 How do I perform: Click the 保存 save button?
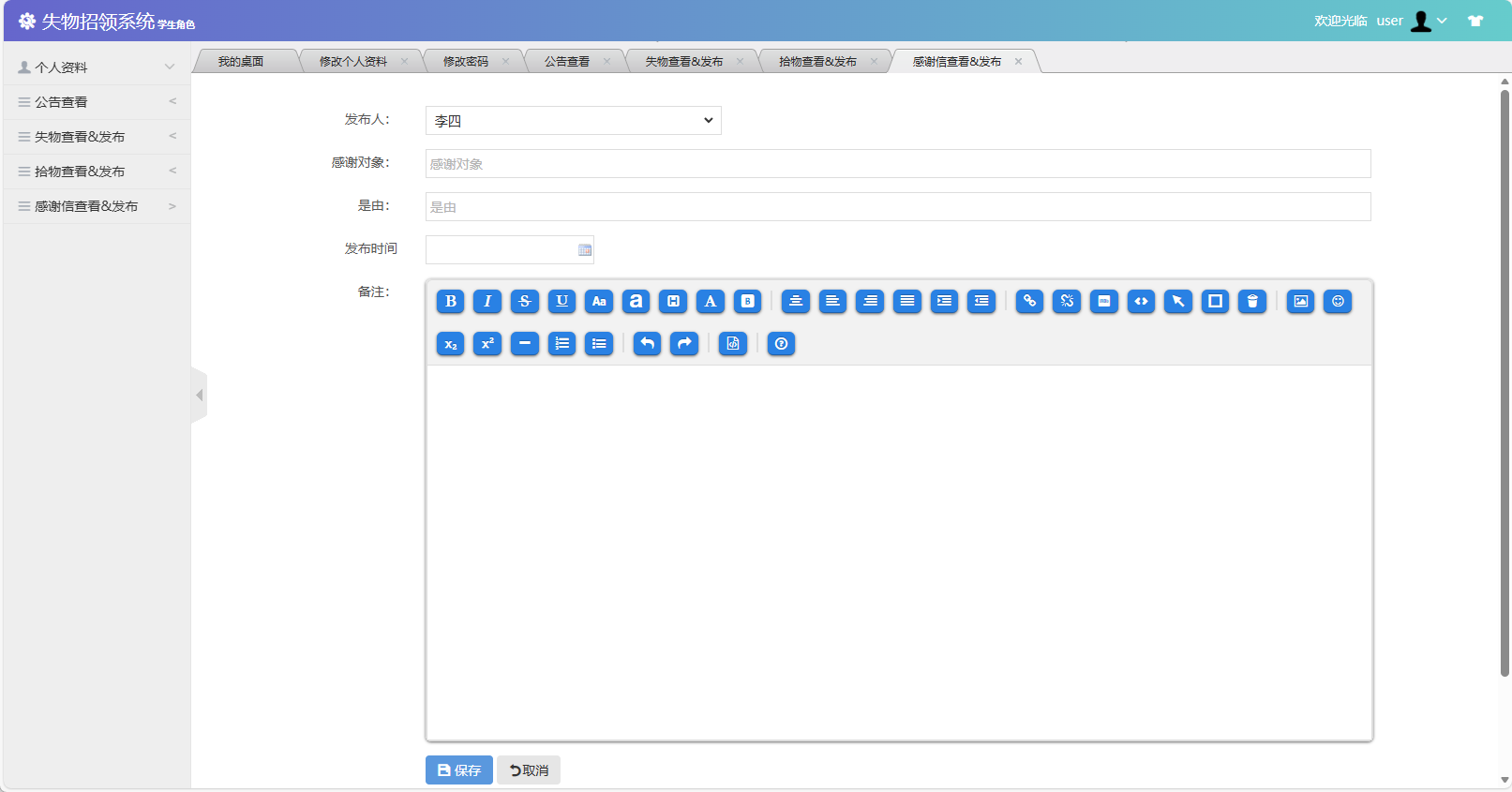(459, 770)
